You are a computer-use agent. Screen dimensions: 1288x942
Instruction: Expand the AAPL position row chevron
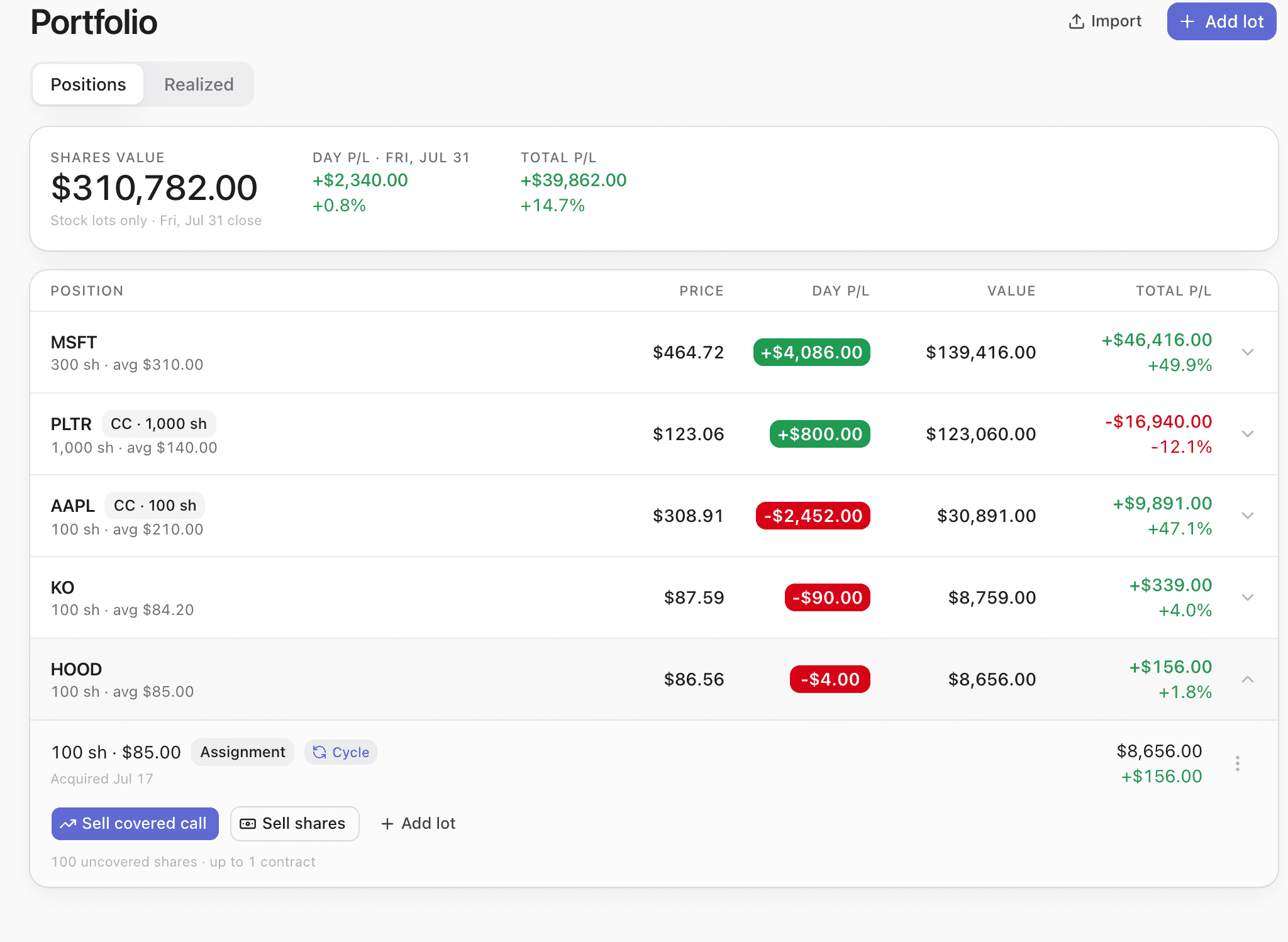[x=1248, y=516]
